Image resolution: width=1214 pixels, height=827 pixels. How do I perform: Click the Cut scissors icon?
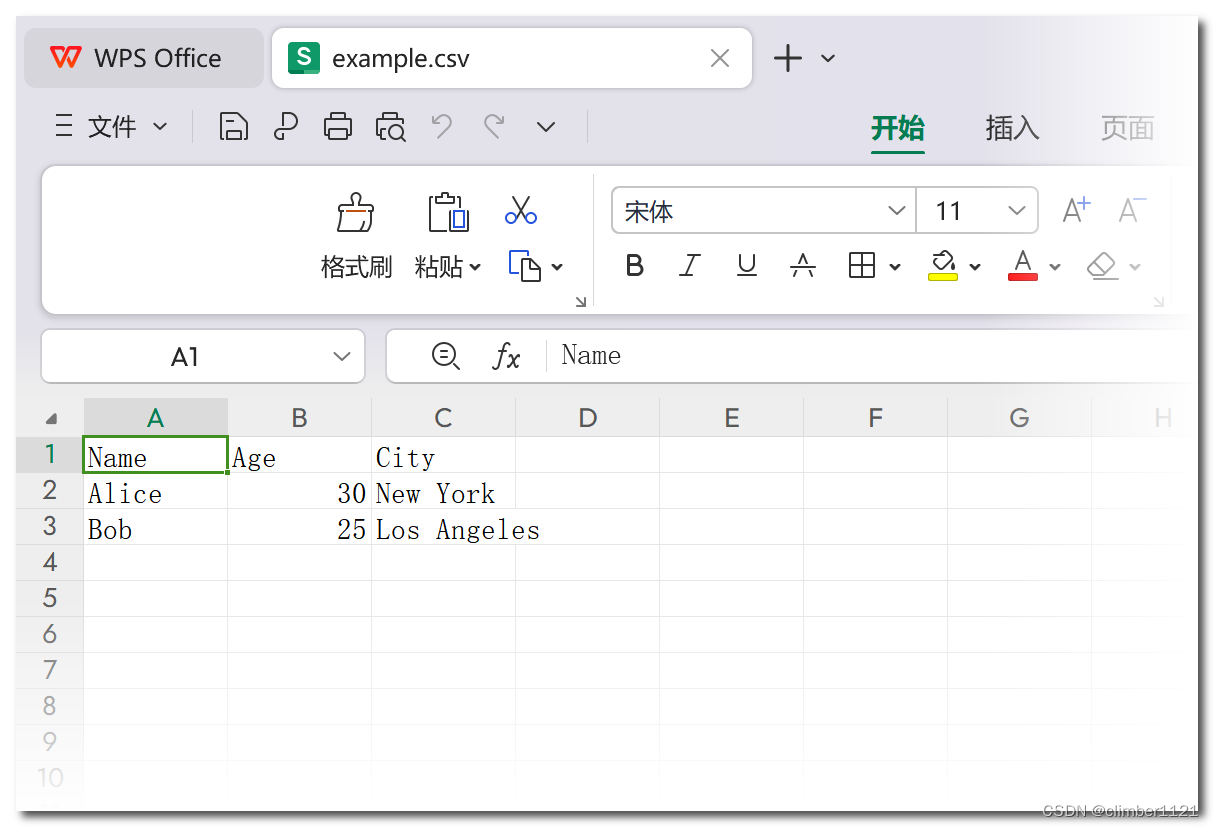point(521,210)
